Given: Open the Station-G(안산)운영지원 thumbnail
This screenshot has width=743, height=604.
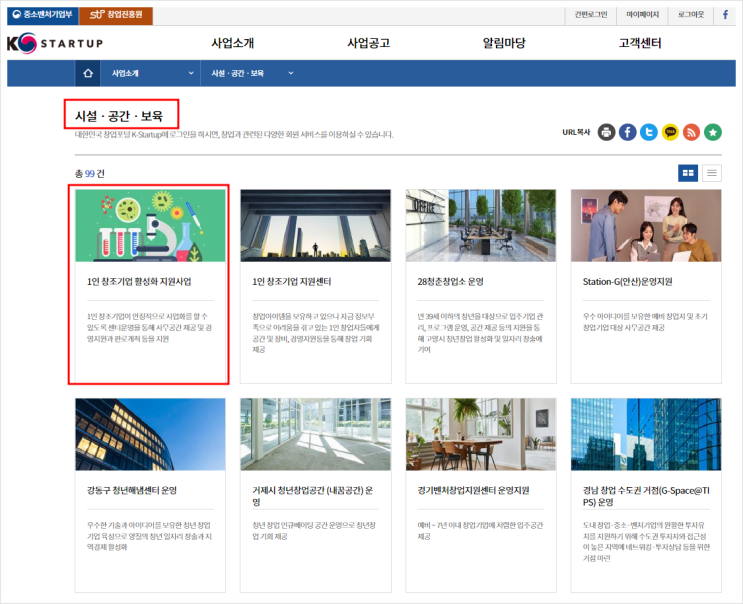Looking at the screenshot, I should coord(646,225).
